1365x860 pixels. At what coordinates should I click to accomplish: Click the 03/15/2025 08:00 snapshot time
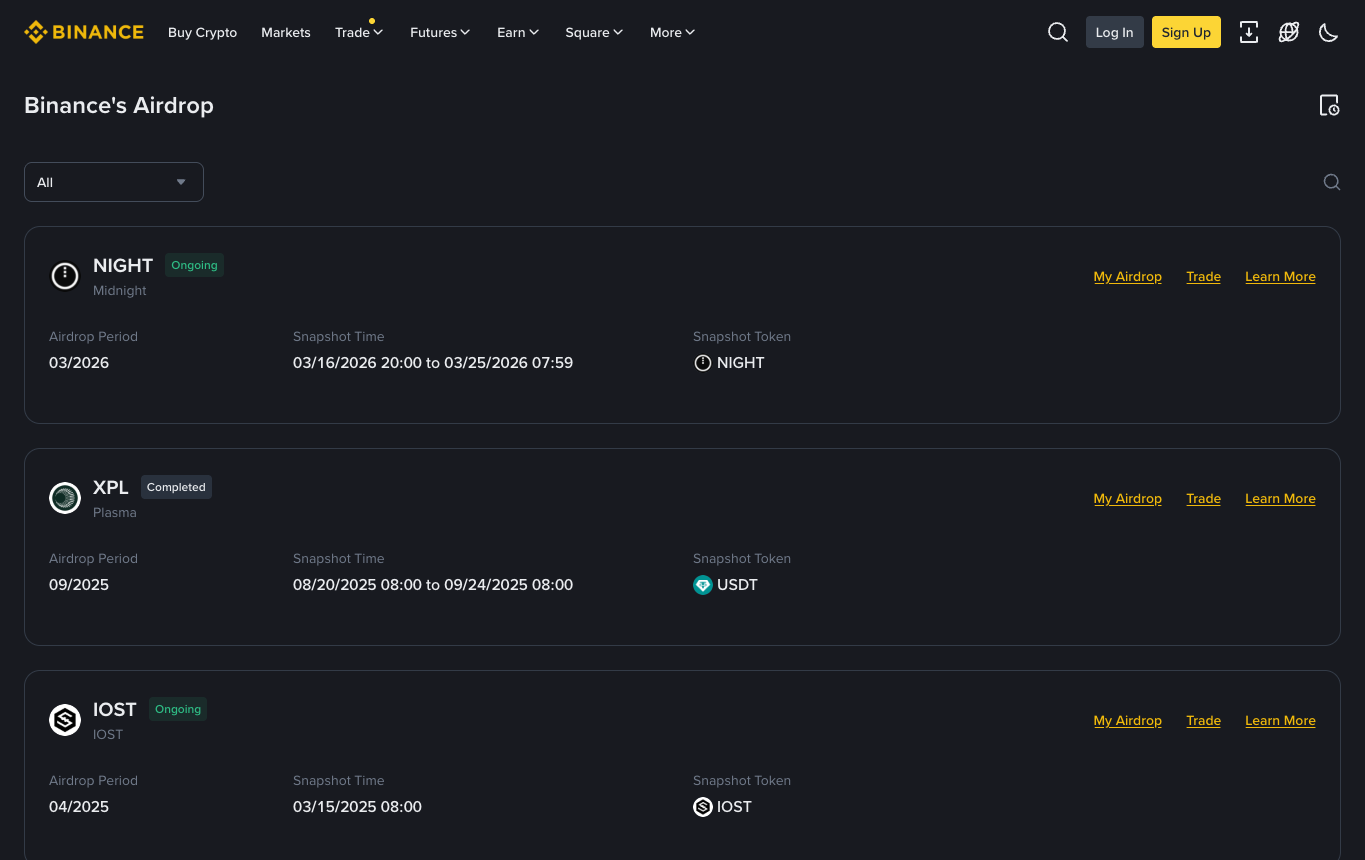(357, 807)
